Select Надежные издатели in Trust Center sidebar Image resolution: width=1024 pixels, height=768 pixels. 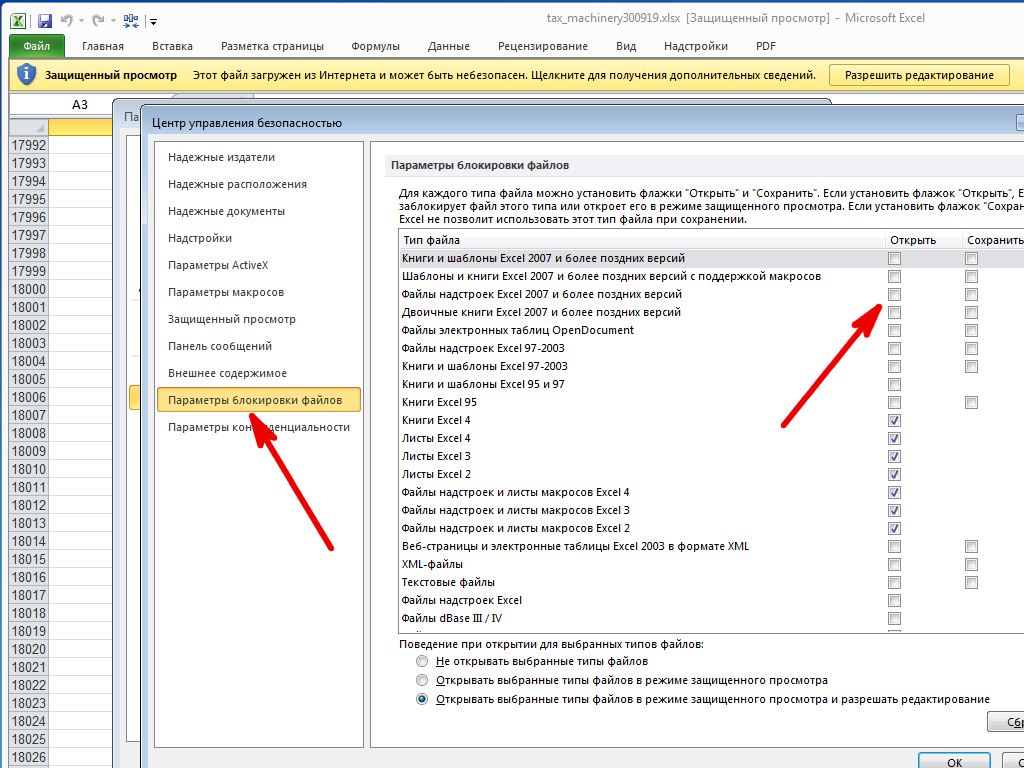coord(221,157)
